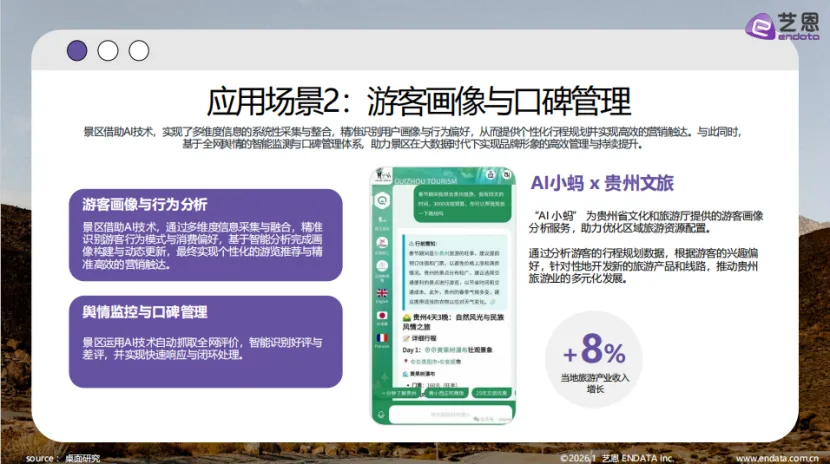Click the paragraph starting '“AI 小蚂” 为贵州省'

[x=646, y=222]
